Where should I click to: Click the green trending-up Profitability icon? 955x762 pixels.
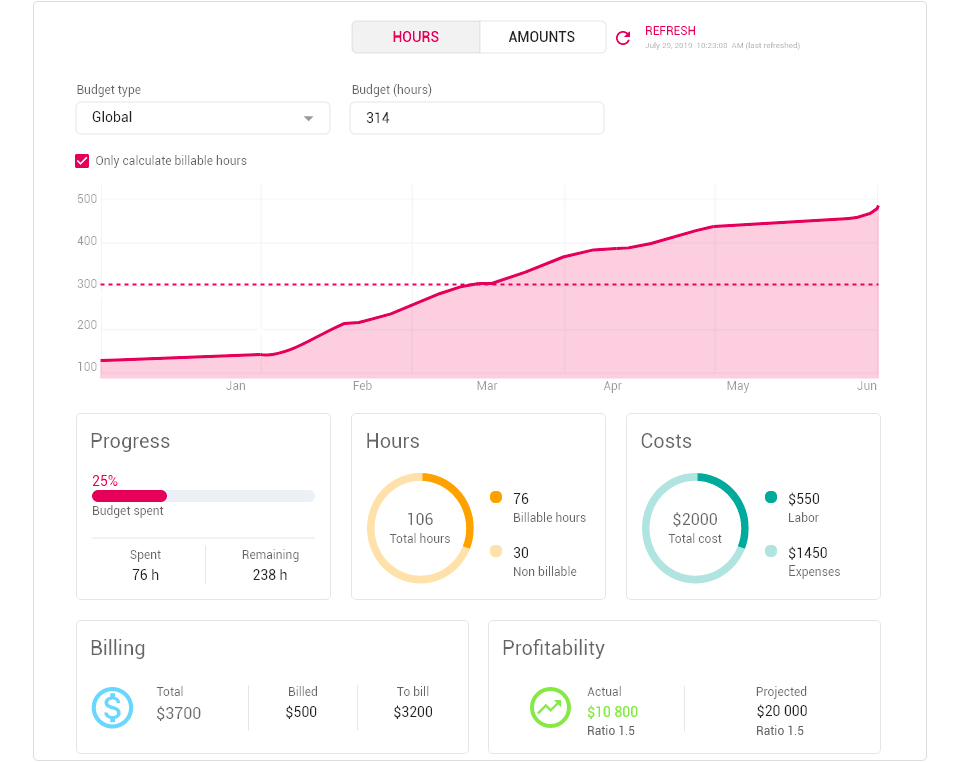tap(550, 707)
